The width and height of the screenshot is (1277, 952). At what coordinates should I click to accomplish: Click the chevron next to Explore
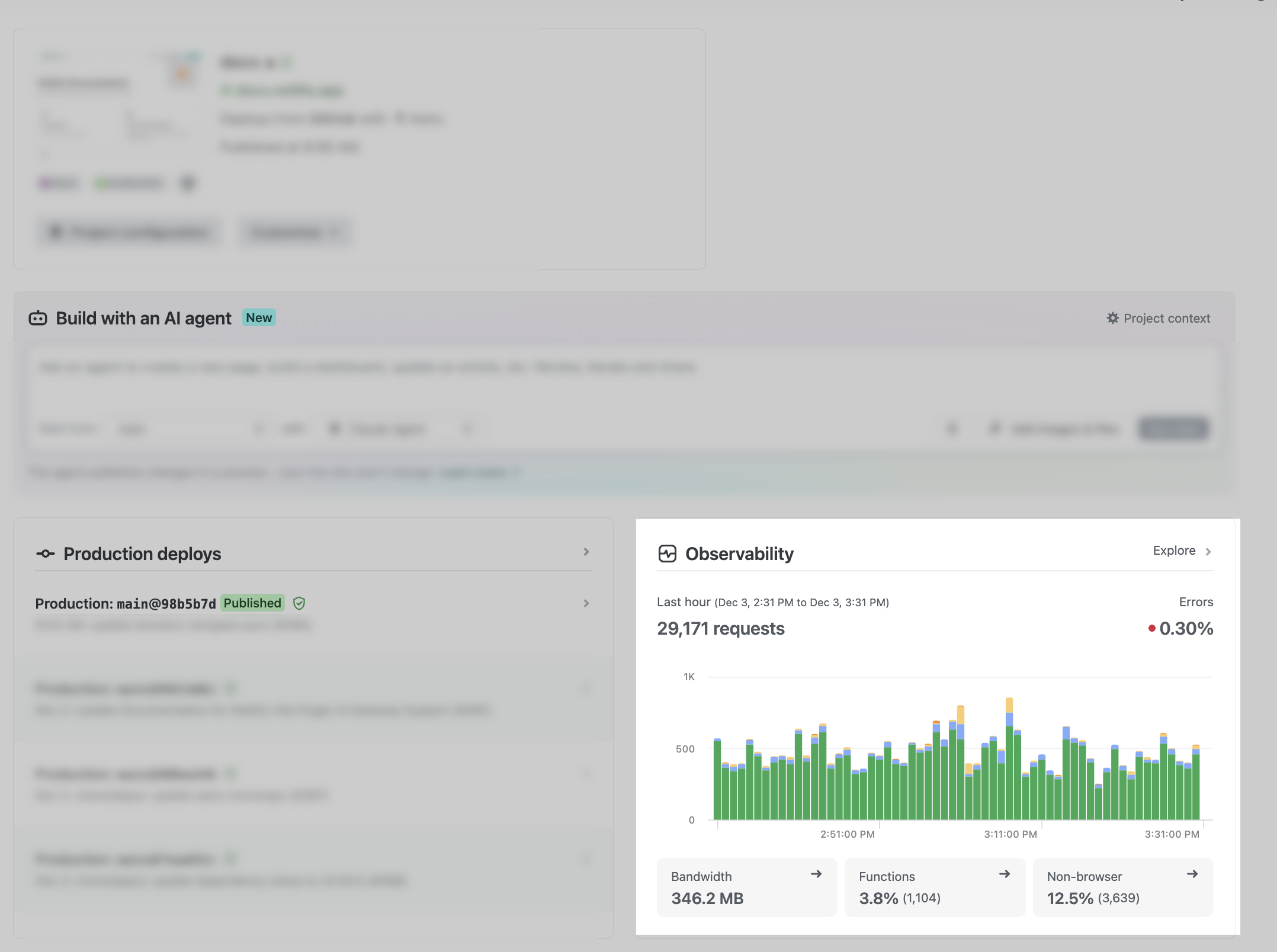point(1208,551)
